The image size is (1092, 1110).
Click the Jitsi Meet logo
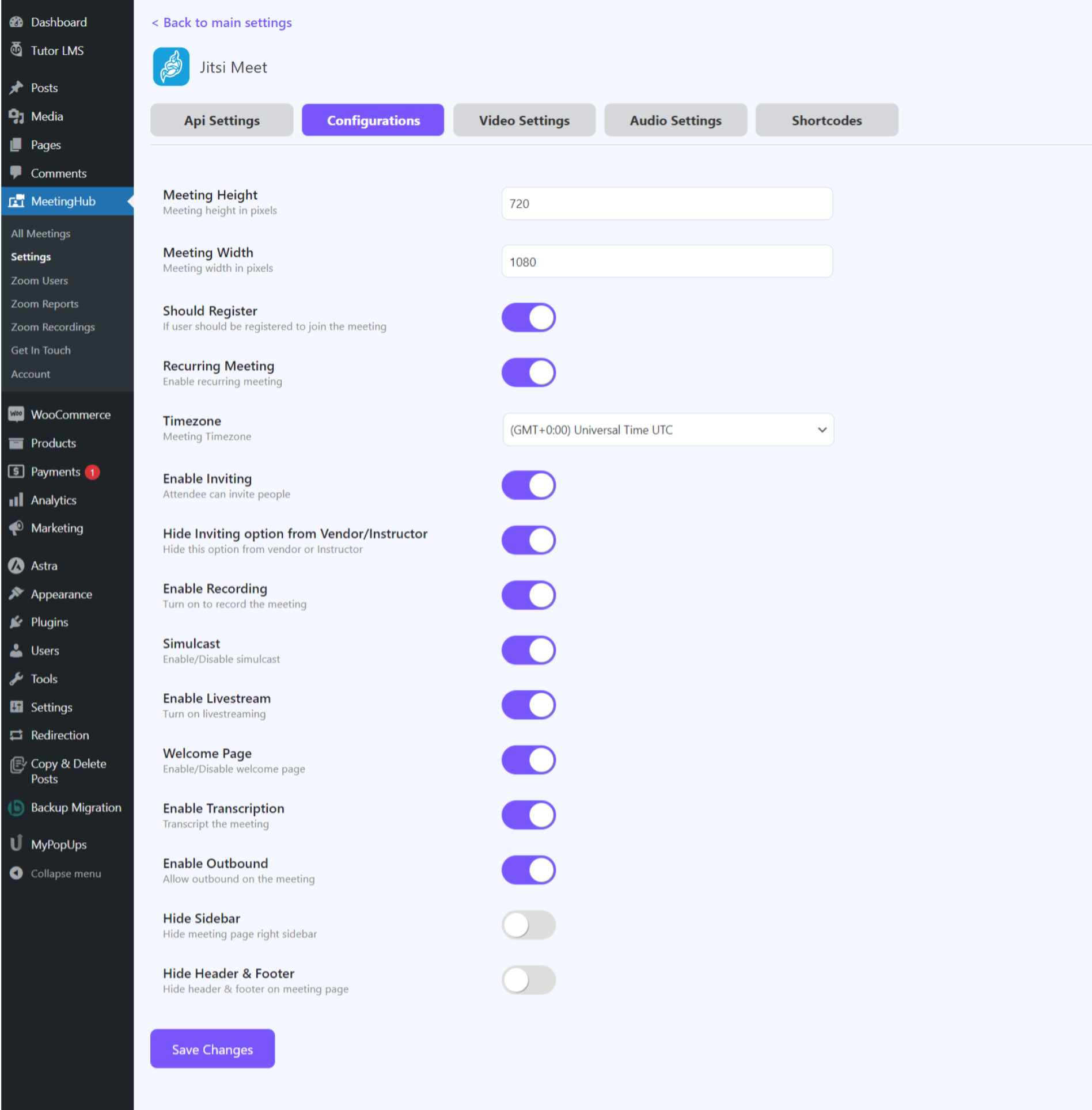(171, 67)
